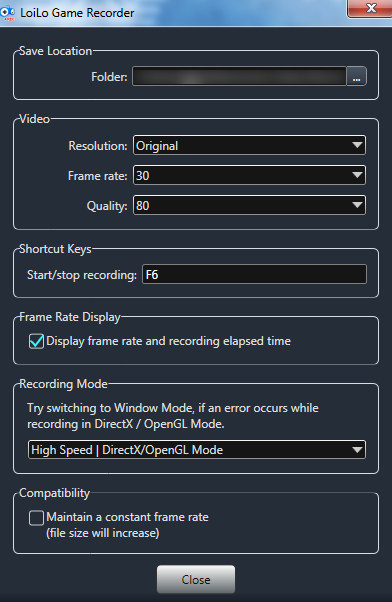Click the '(file size will increase)' note

(x=103, y=533)
